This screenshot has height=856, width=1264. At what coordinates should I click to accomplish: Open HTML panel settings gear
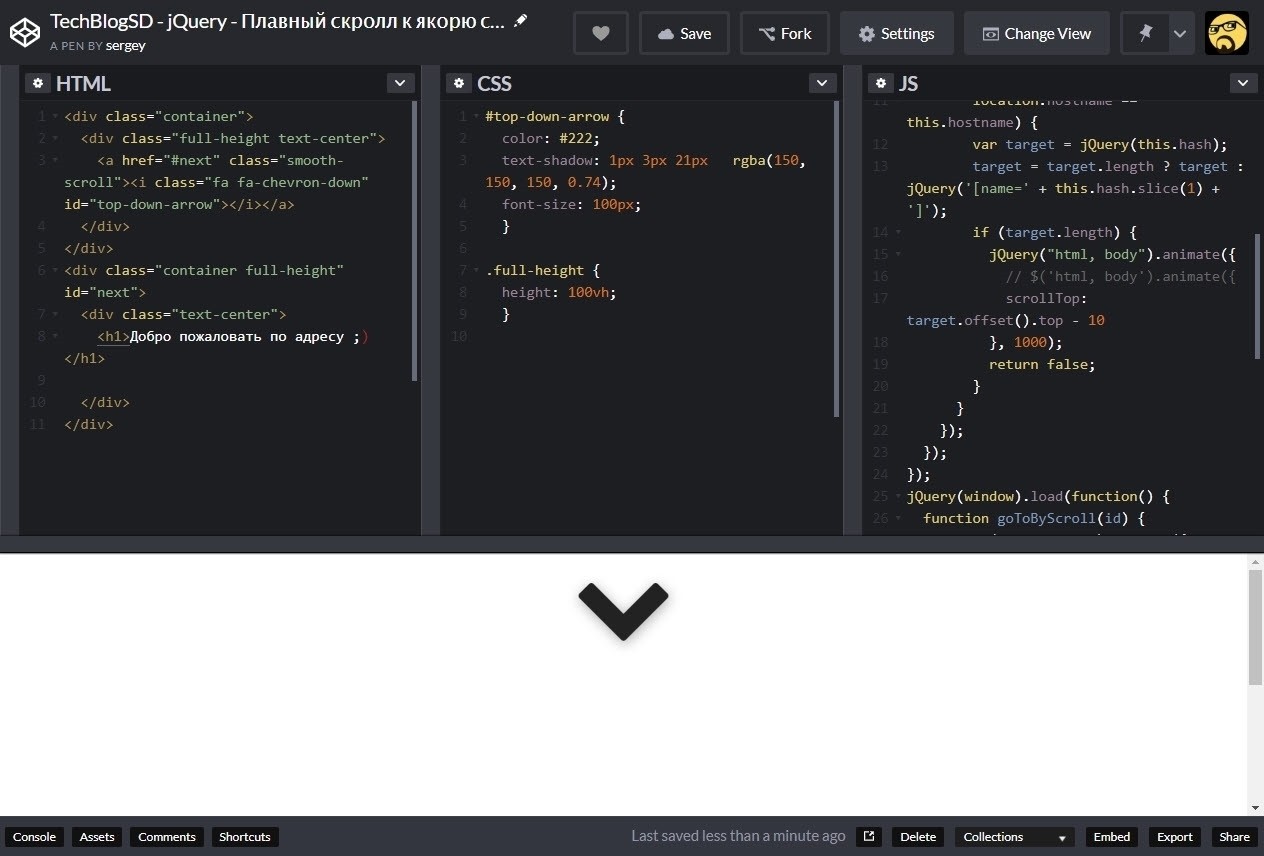pos(38,83)
